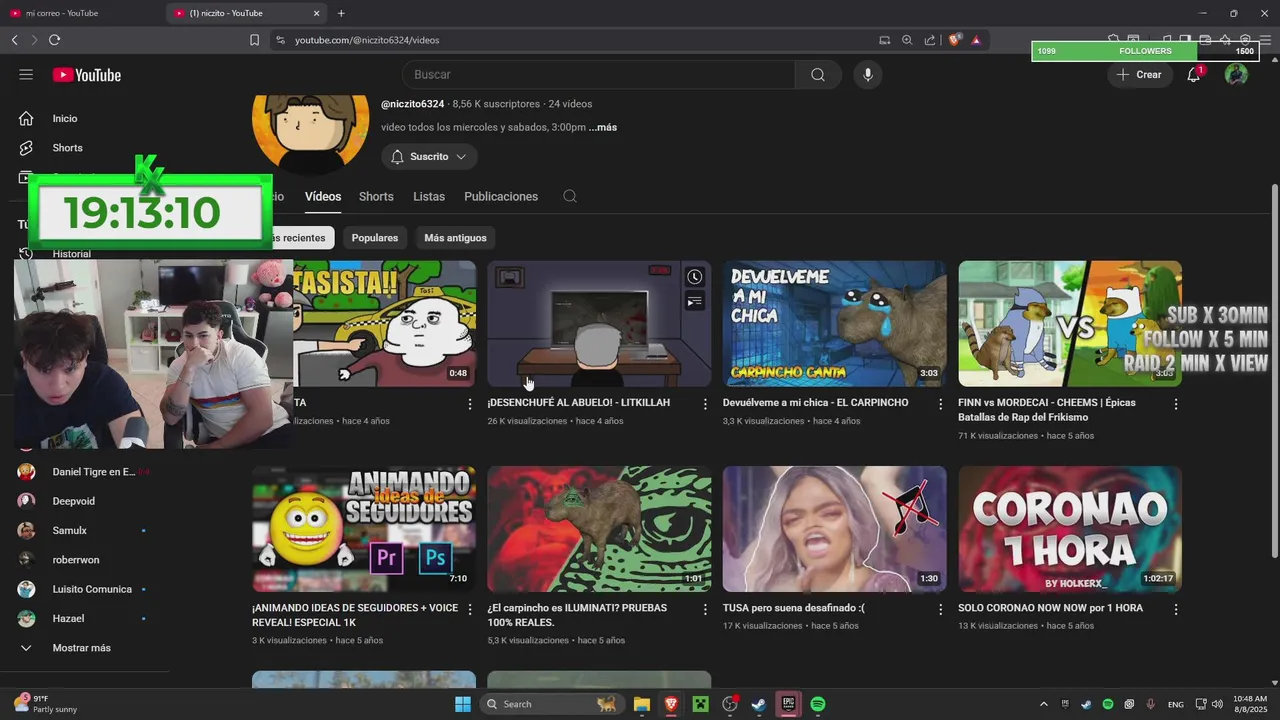Open CORONAO 1 HORA video thumbnail
The width and height of the screenshot is (1280, 720).
(x=1070, y=529)
